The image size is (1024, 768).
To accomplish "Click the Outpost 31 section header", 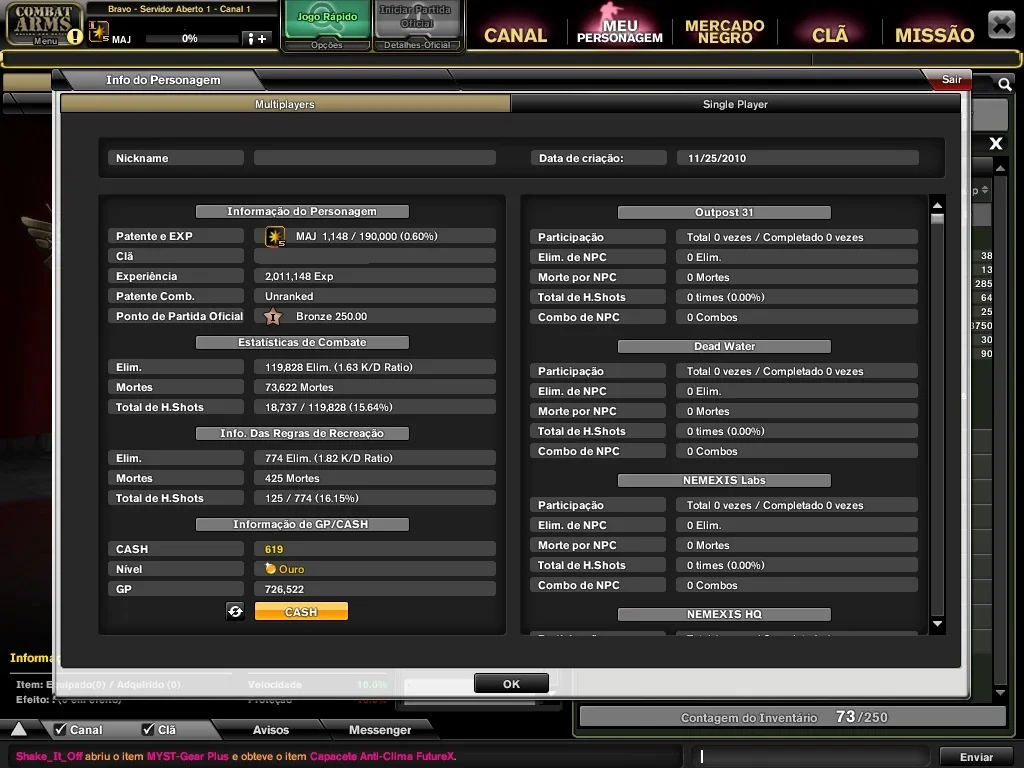I will click(x=724, y=212).
